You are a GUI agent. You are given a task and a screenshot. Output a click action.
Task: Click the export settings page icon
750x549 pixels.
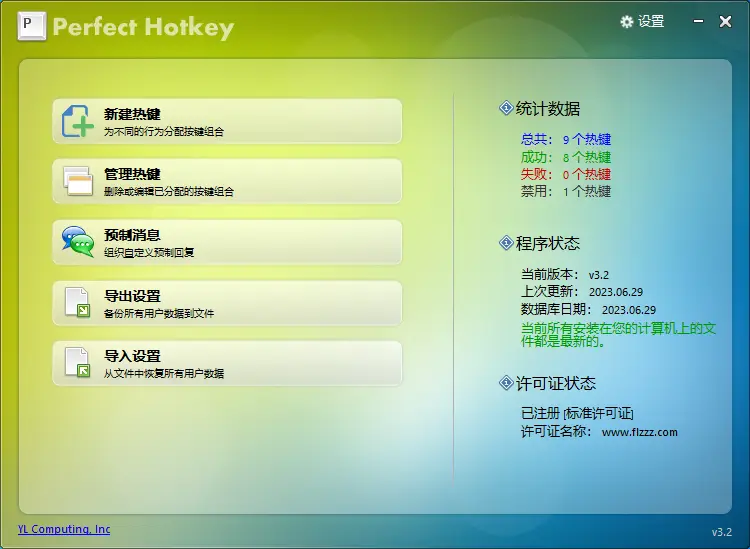tap(78, 302)
